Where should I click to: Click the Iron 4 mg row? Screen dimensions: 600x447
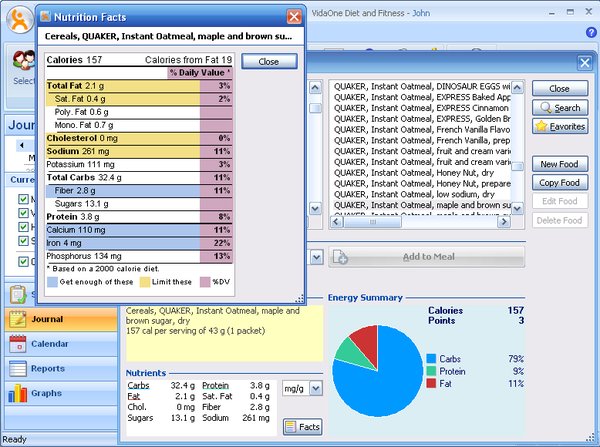click(139, 243)
